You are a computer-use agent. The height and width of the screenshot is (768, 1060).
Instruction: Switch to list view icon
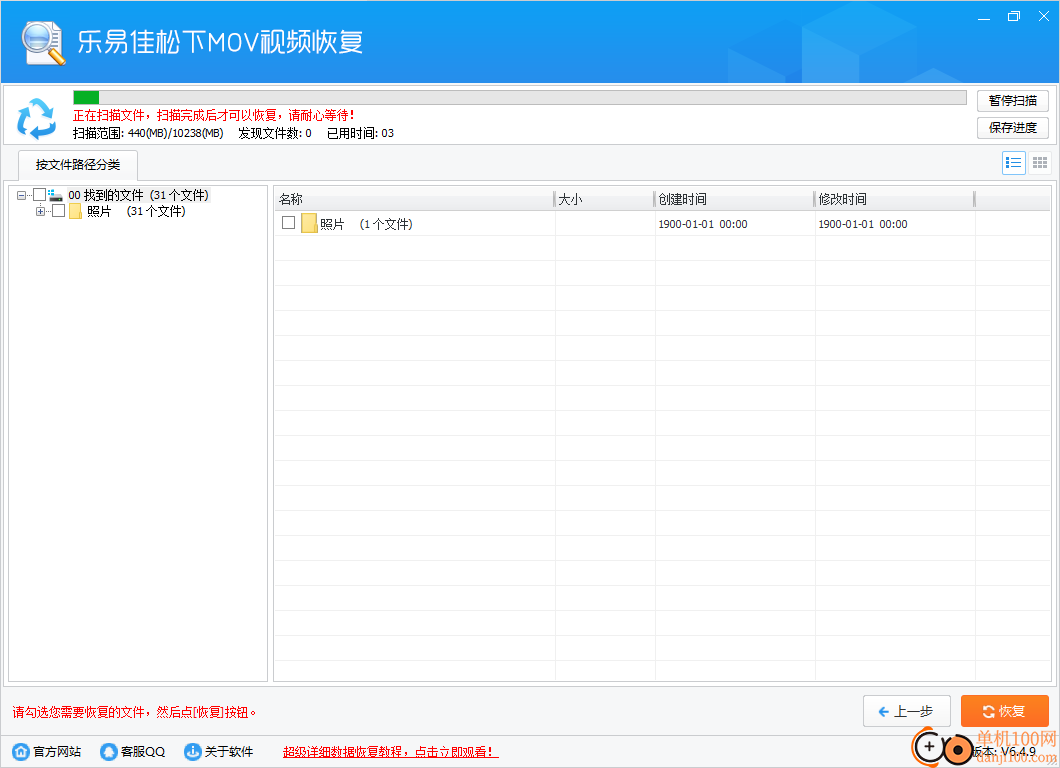[1013, 163]
